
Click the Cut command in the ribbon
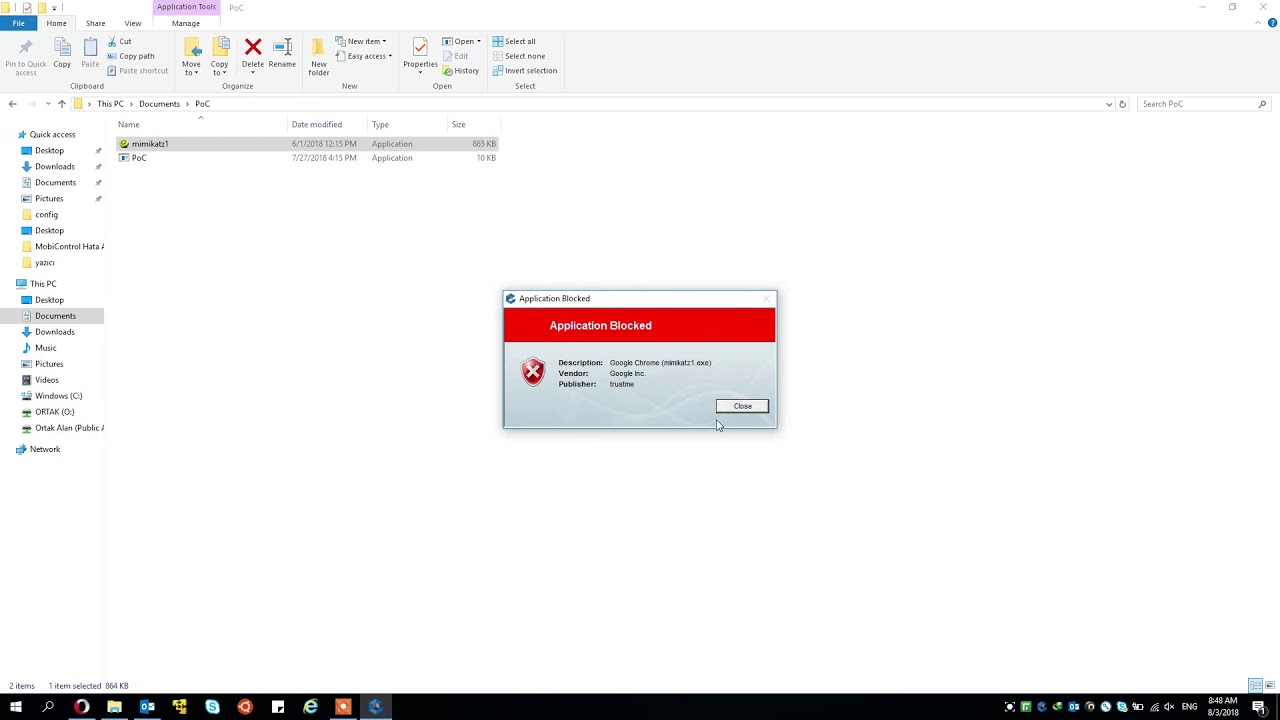coord(119,41)
